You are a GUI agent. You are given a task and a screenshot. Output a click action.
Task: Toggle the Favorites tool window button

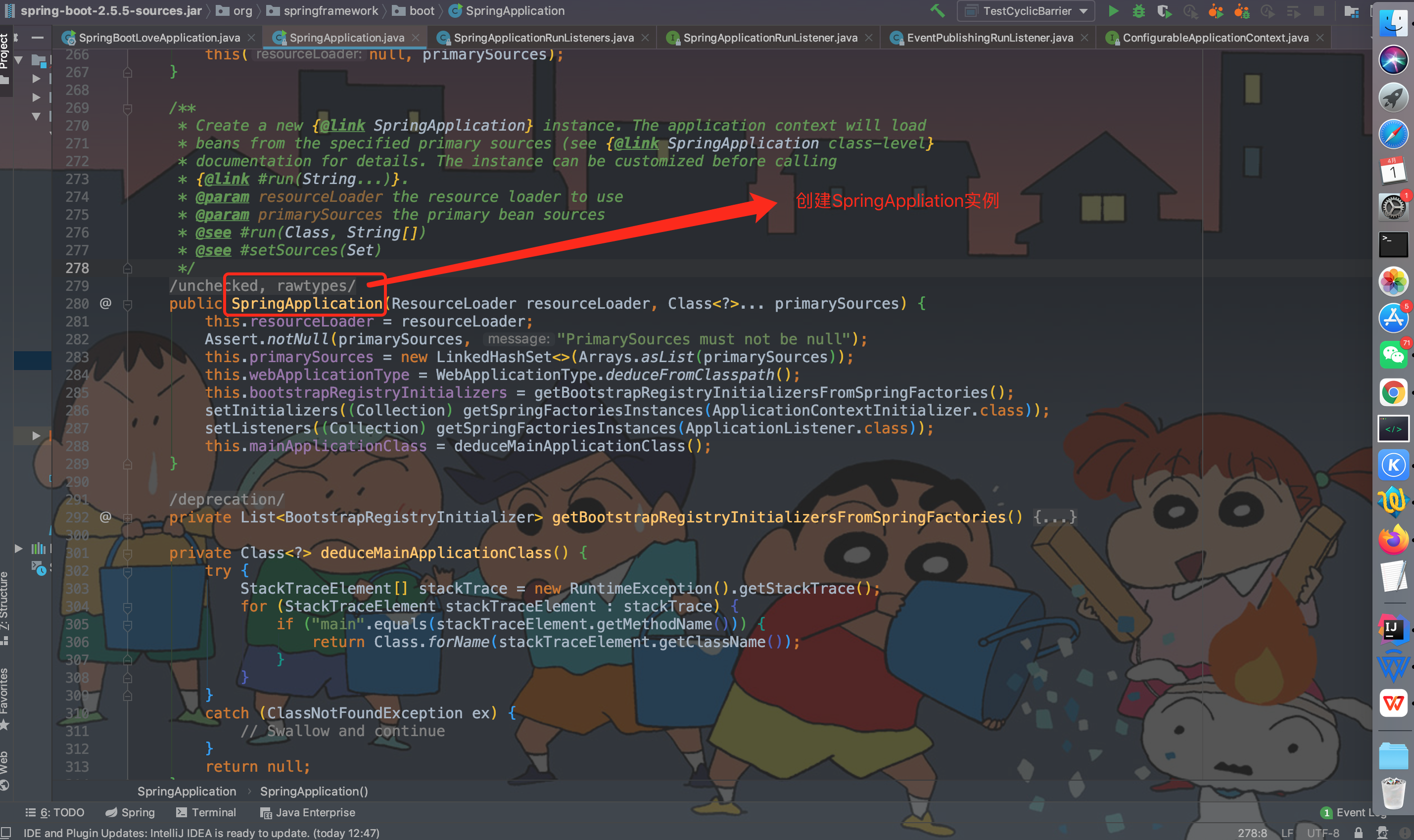[4, 699]
